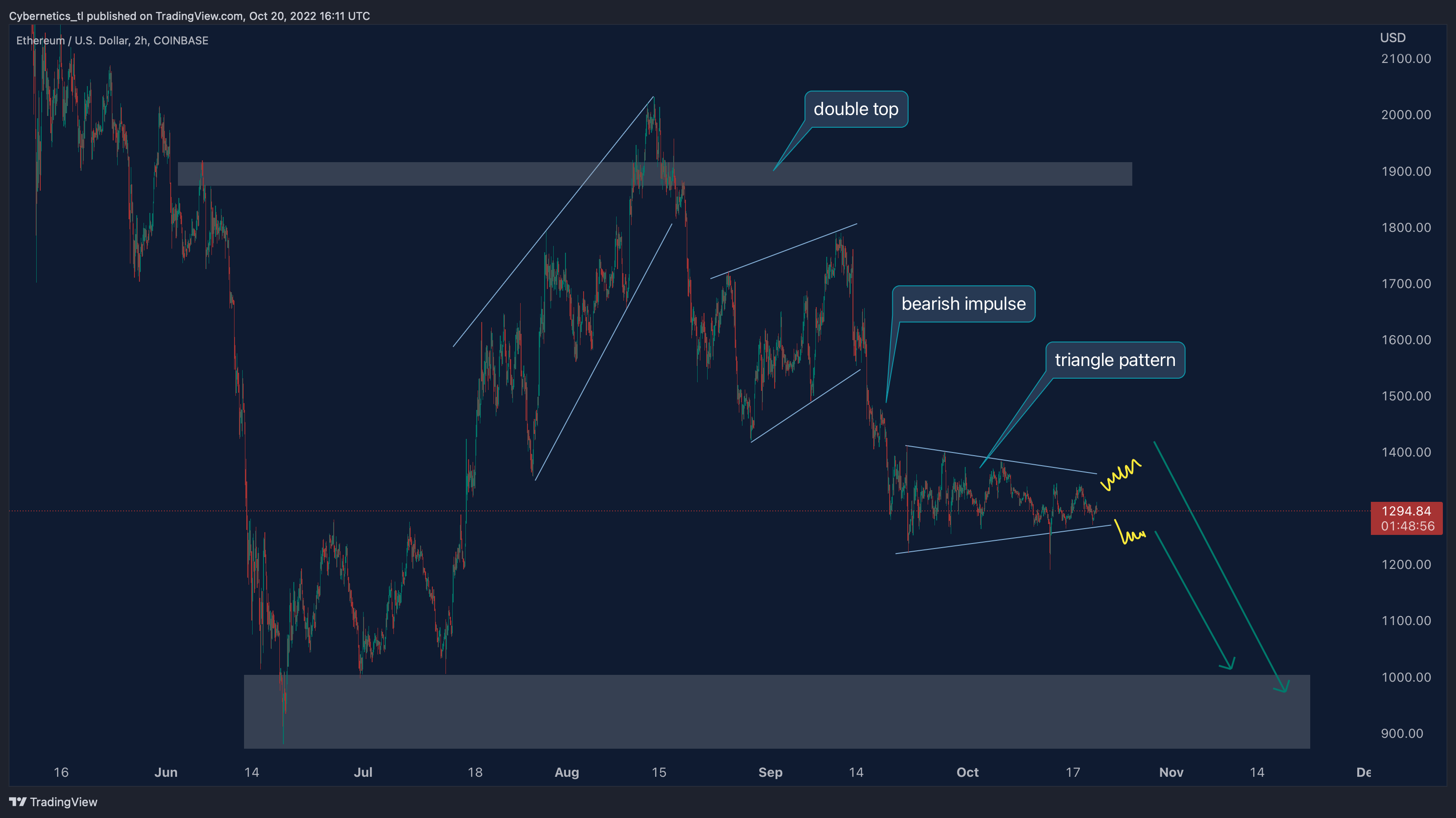Click the 1800.00 price axis value
Screen dimensions: 1456x818
(x=1406, y=227)
